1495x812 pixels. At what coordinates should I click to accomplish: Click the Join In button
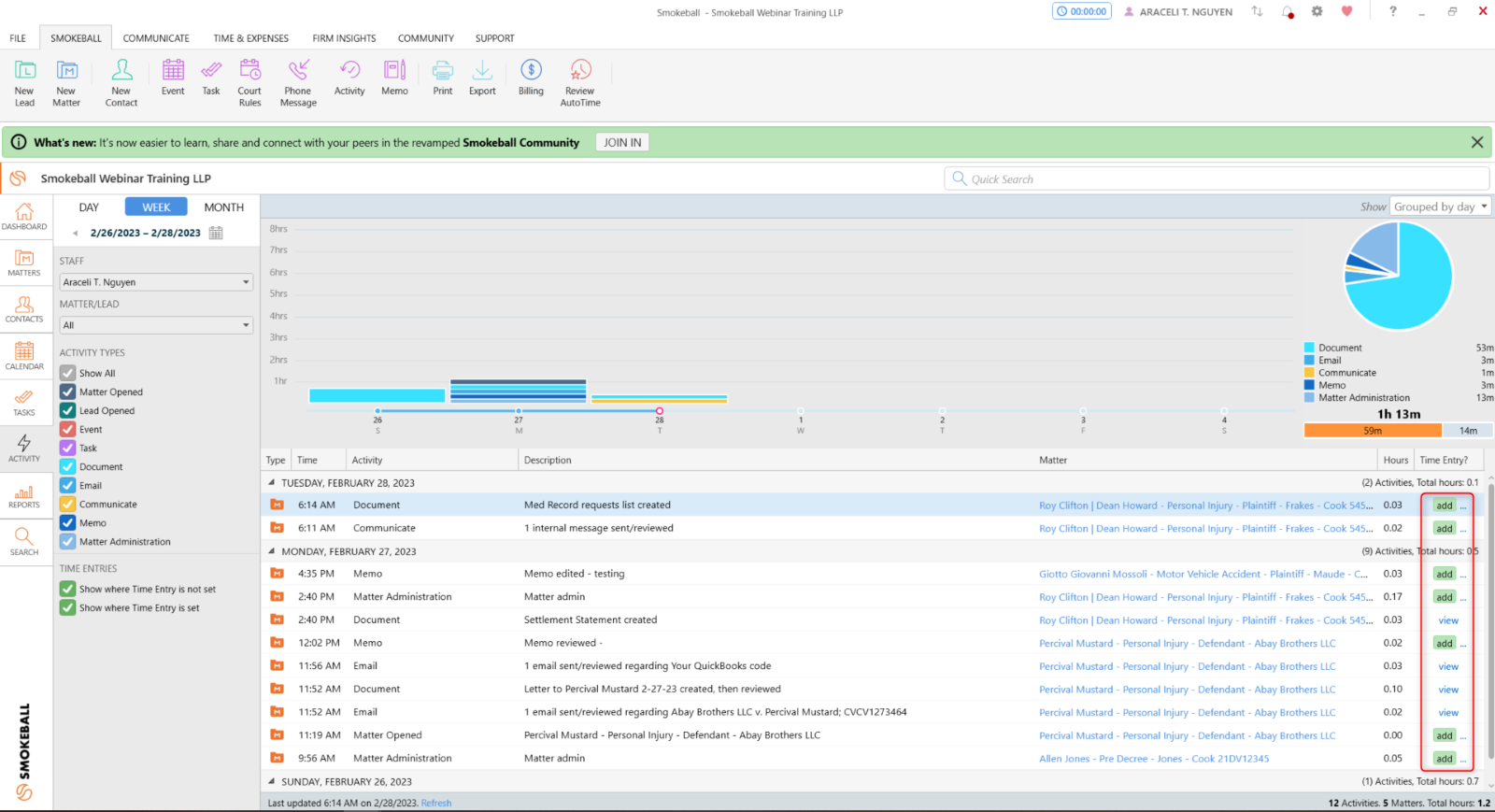coord(622,142)
